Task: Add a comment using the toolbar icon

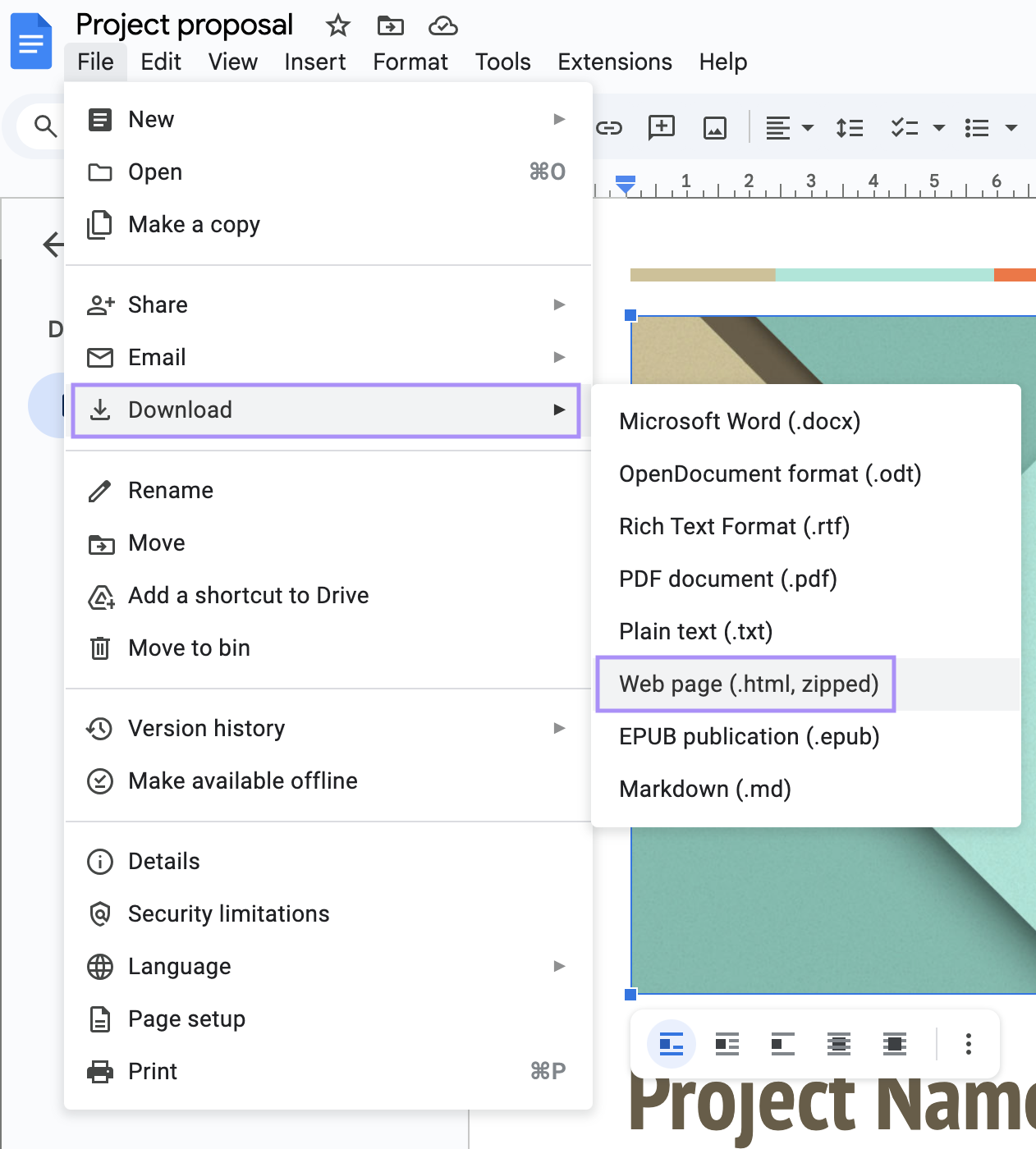Action: (x=661, y=127)
